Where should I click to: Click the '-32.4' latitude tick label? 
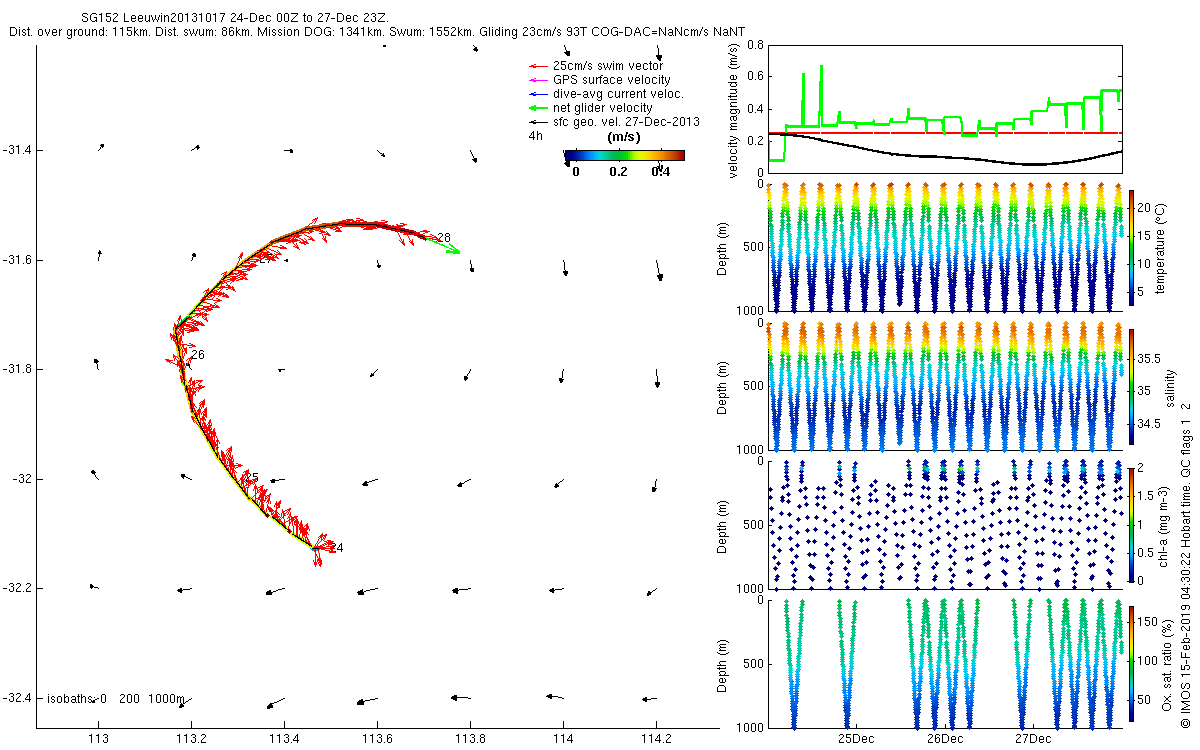click(18, 698)
